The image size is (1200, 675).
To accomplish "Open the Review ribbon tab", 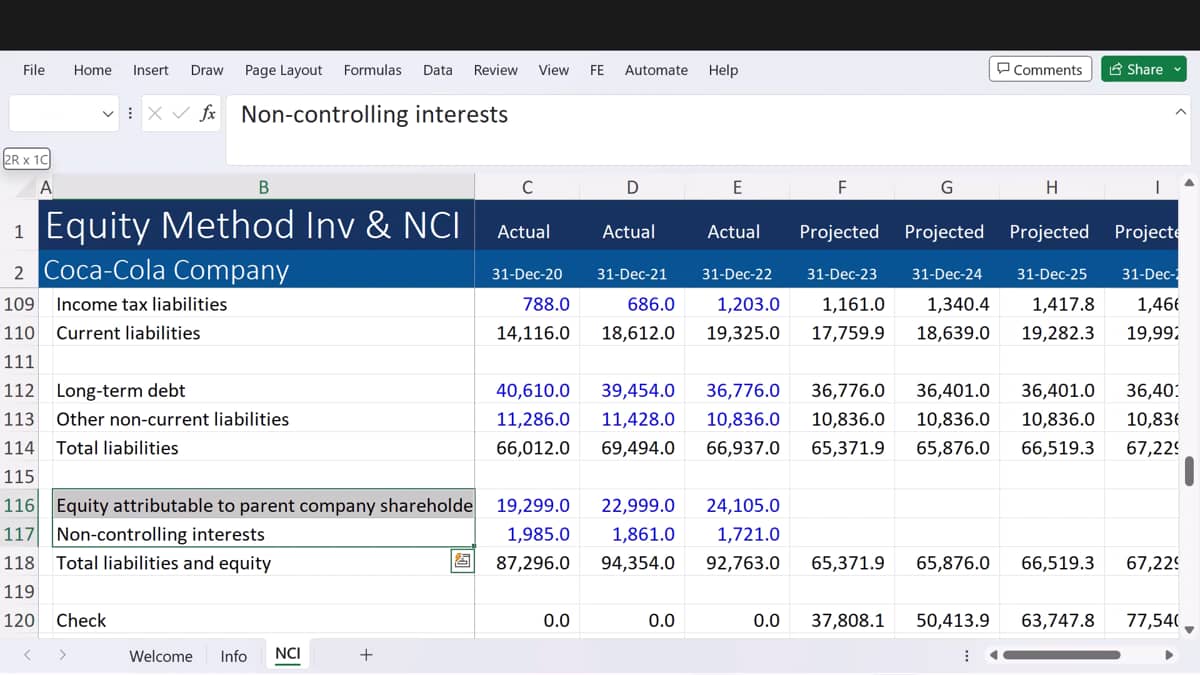I will 495,70.
